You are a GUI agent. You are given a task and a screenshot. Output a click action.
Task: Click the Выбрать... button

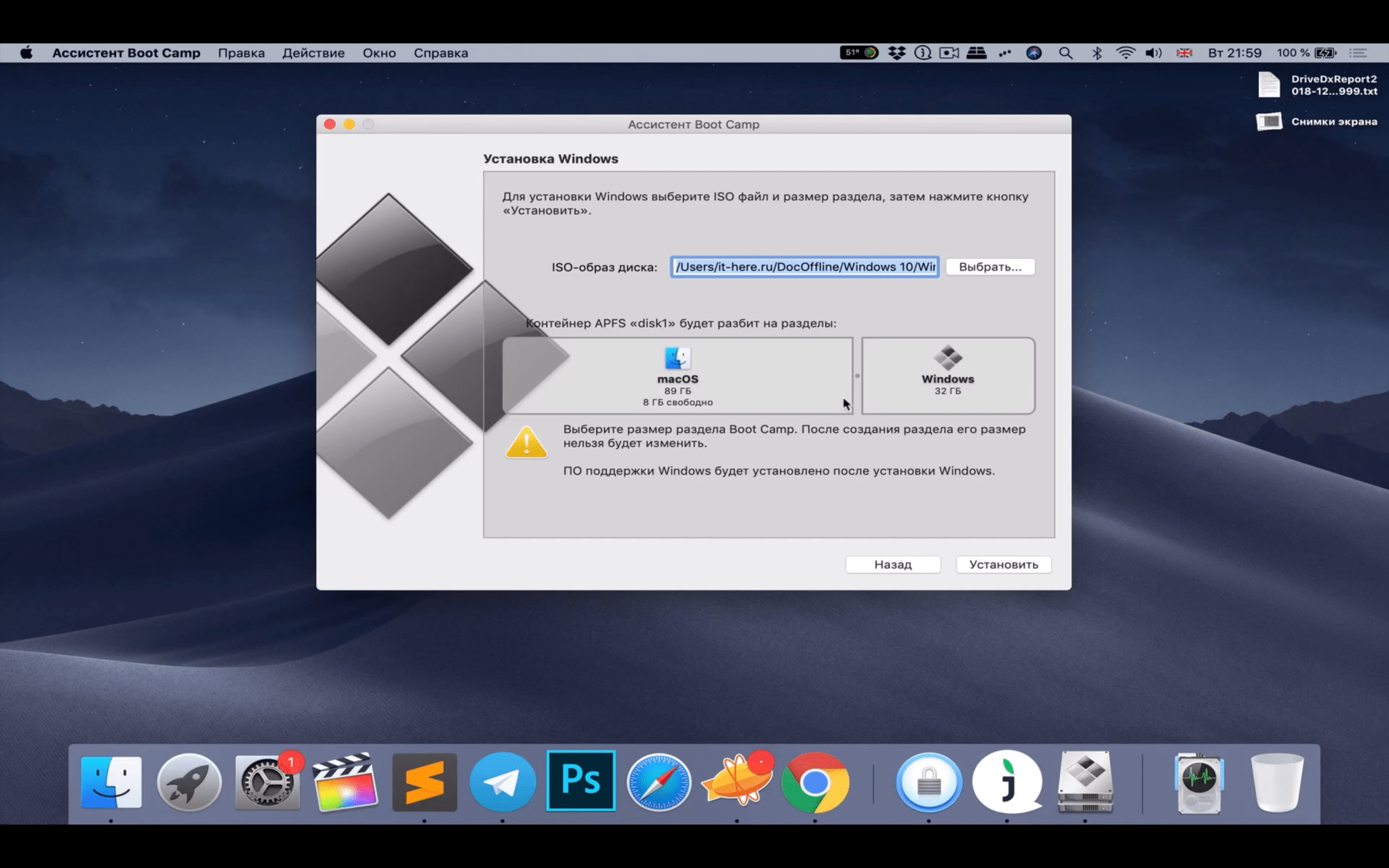[x=990, y=267]
